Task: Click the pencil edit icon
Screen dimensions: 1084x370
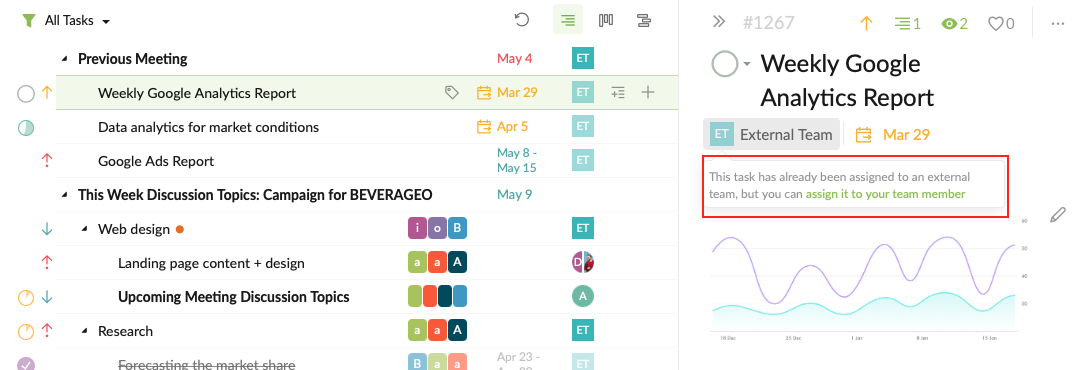Action: (x=1058, y=214)
